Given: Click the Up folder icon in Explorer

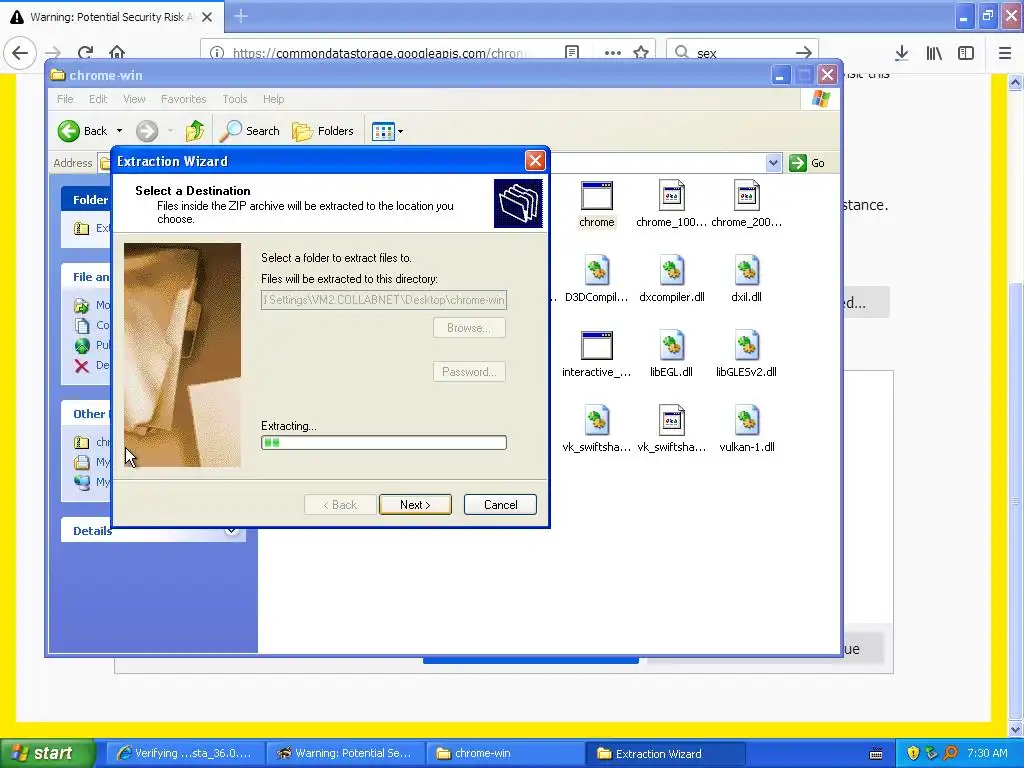Looking at the screenshot, I should (x=195, y=131).
